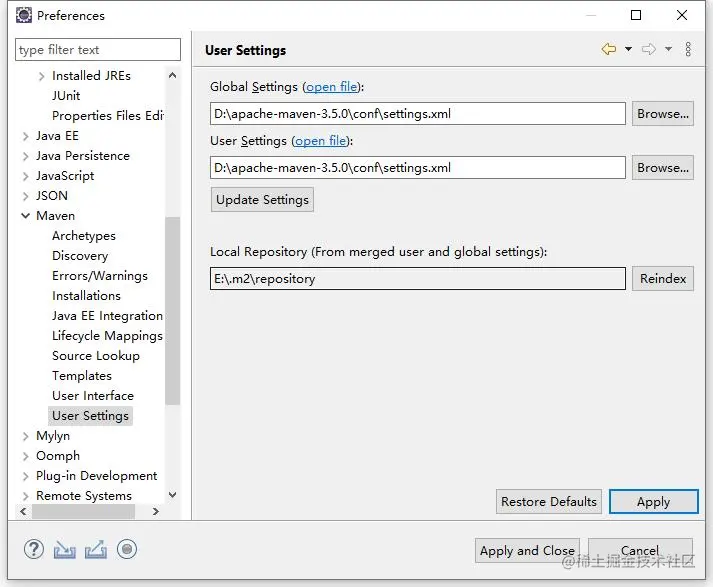
Task: Focus the type filter text field
Action: [x=98, y=49]
